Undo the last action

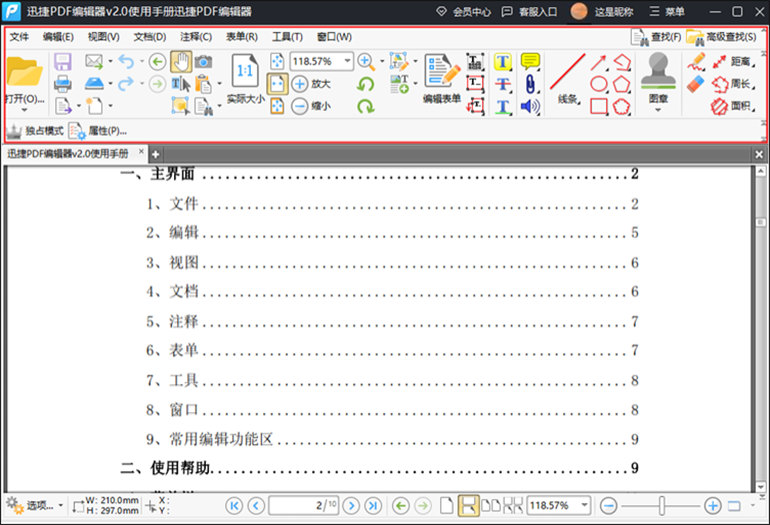[x=126, y=62]
